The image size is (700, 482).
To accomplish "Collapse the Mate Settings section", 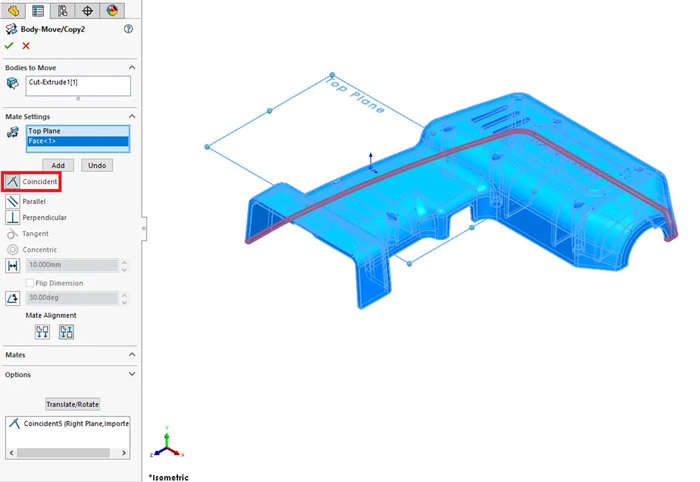I will tap(132, 115).
